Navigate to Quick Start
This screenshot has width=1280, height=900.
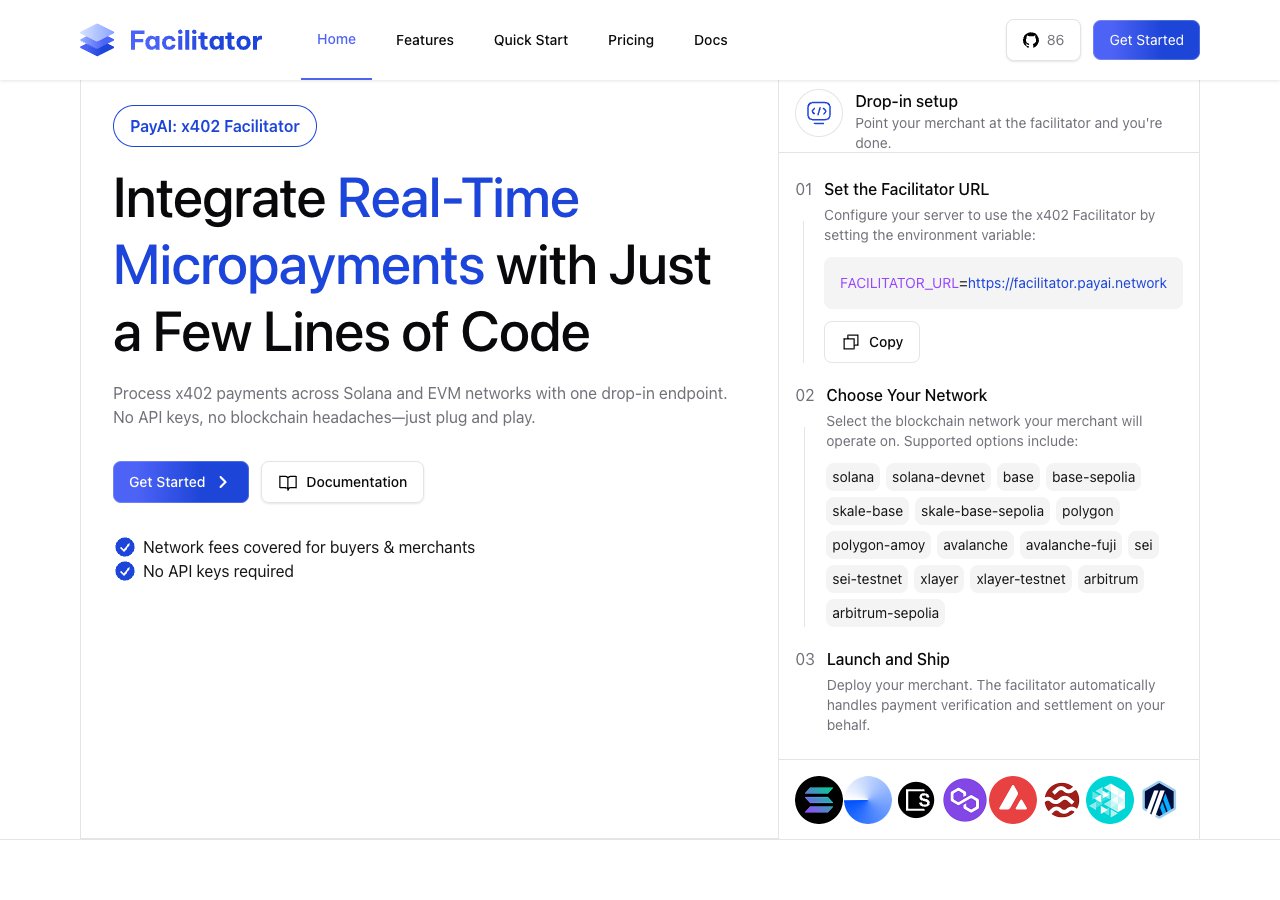coord(531,40)
